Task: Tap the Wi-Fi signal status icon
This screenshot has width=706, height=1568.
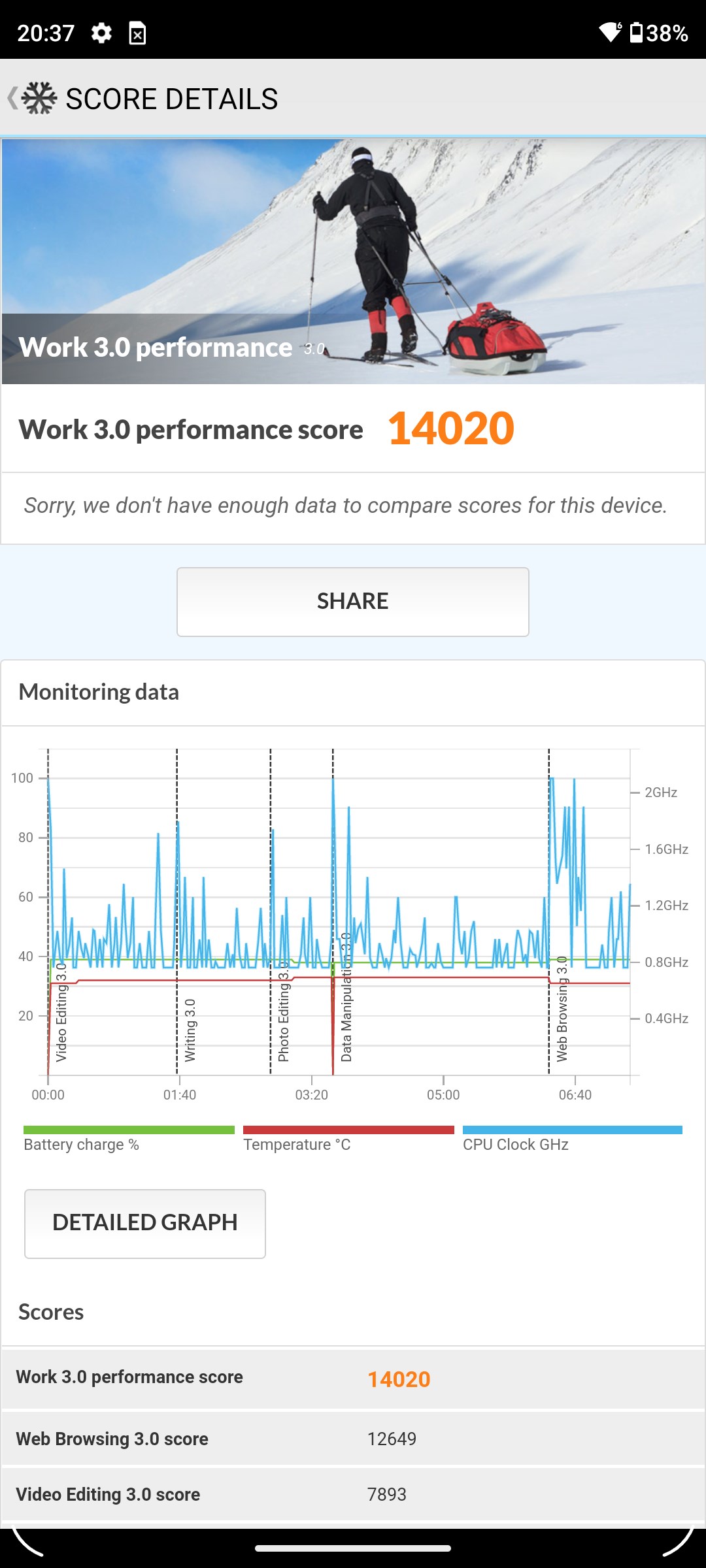Action: [x=611, y=32]
